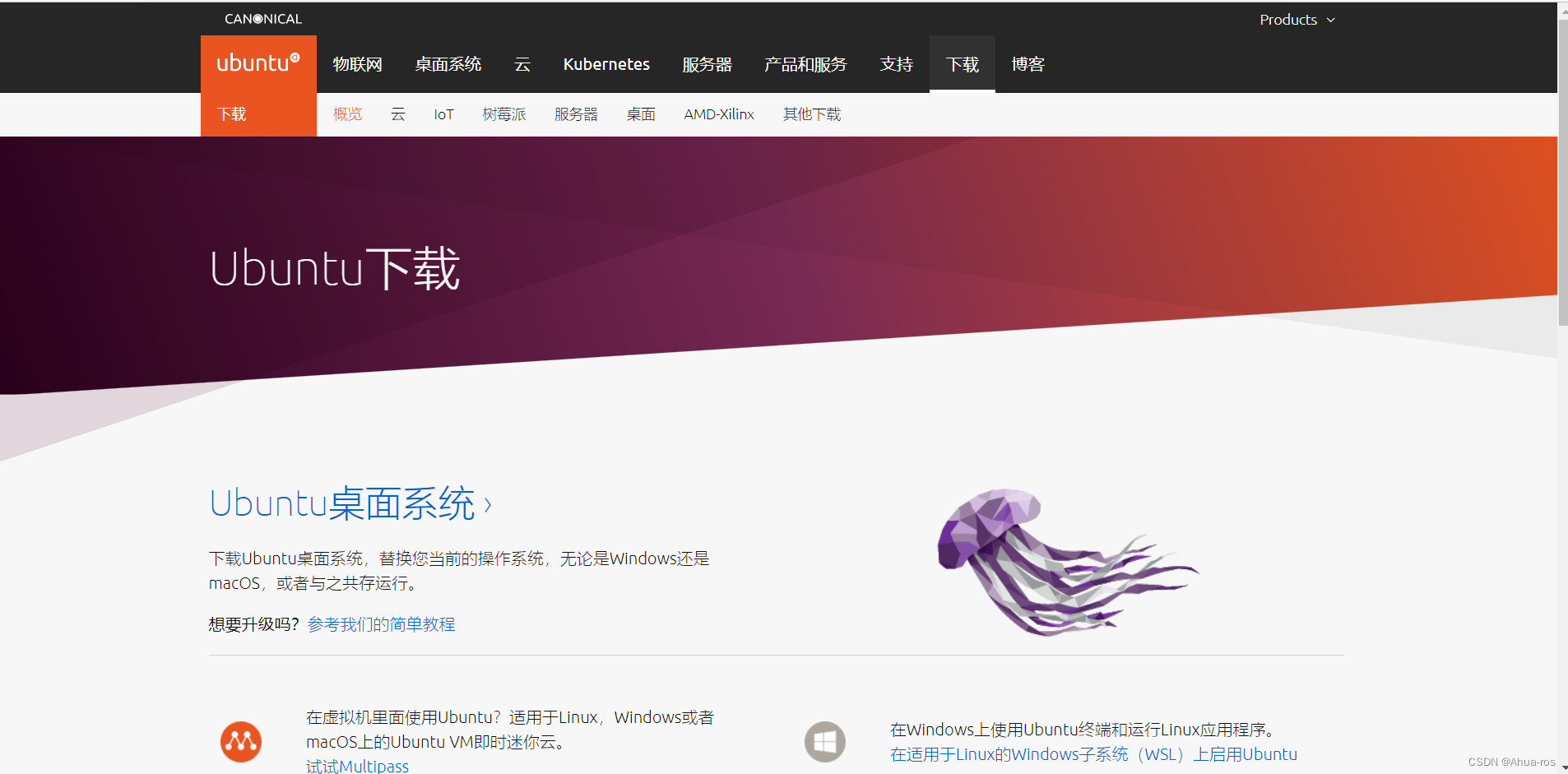Click the Windows logo icon
The image size is (1568, 774).
click(824, 741)
